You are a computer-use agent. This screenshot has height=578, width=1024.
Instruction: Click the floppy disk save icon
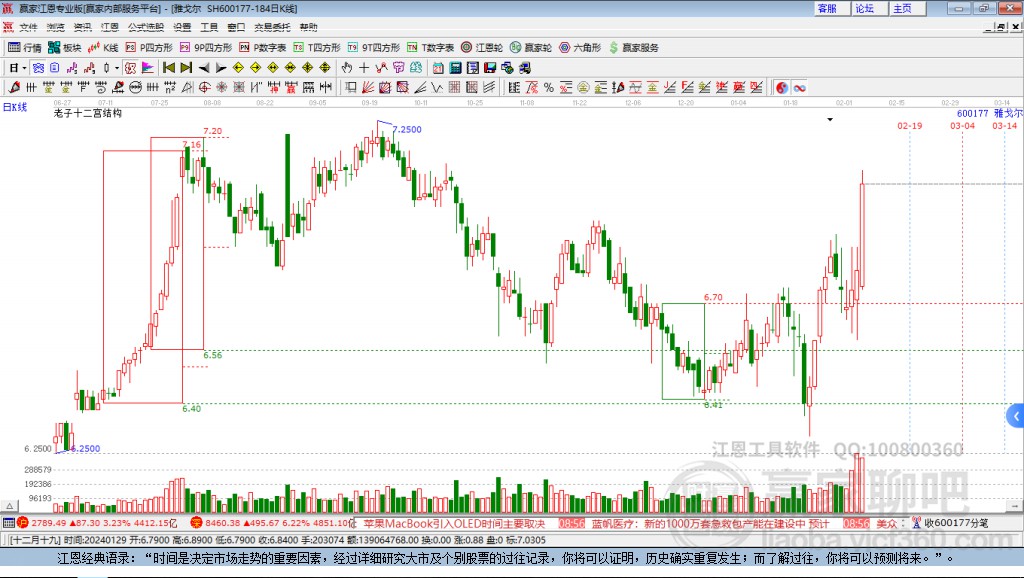click(490, 68)
